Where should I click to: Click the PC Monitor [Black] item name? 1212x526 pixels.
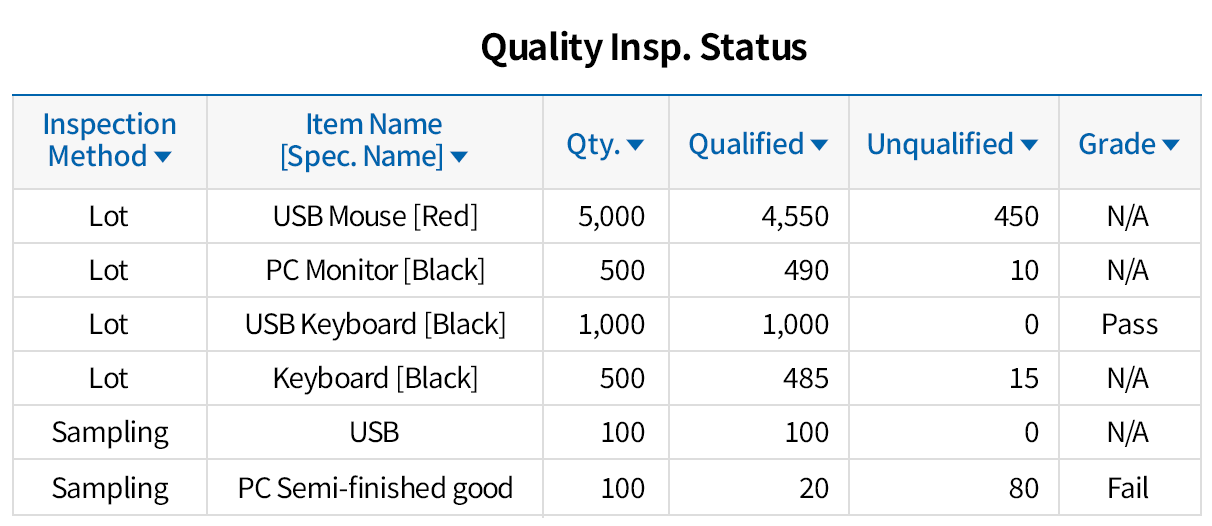375,270
